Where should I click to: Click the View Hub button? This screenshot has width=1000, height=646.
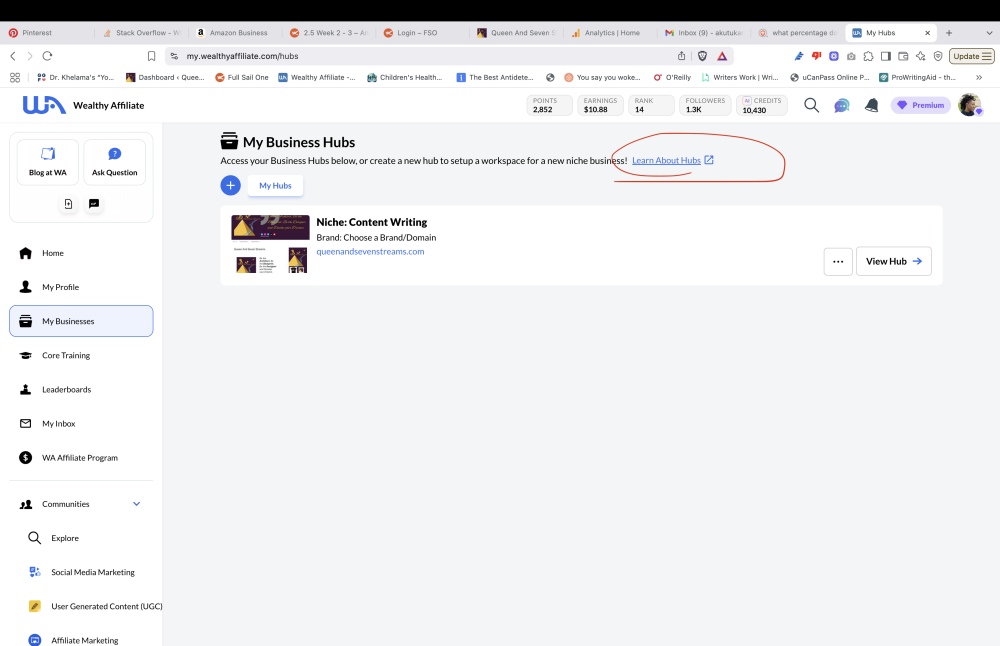893,261
